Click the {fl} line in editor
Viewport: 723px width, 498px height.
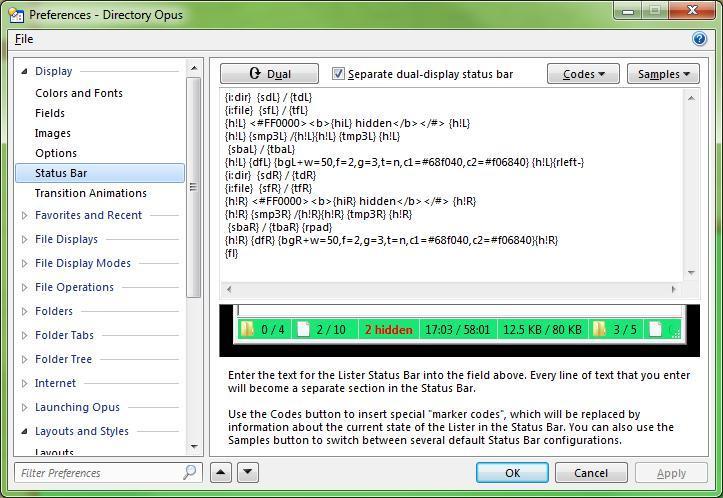231,253
